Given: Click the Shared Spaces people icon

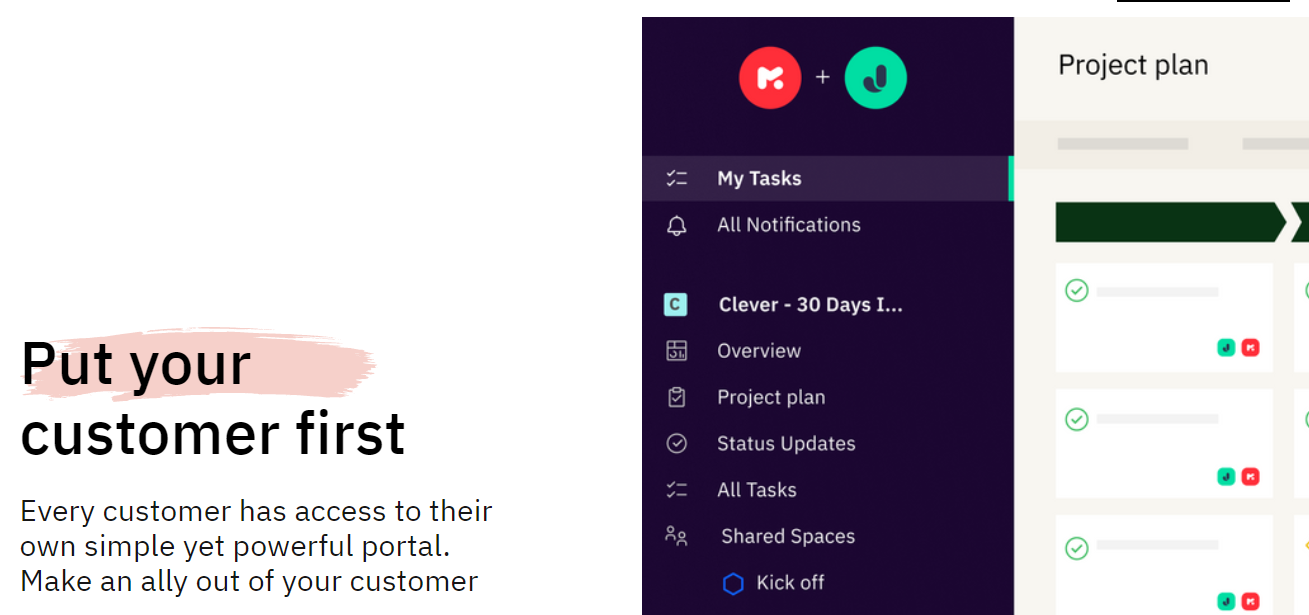Looking at the screenshot, I should click(676, 535).
